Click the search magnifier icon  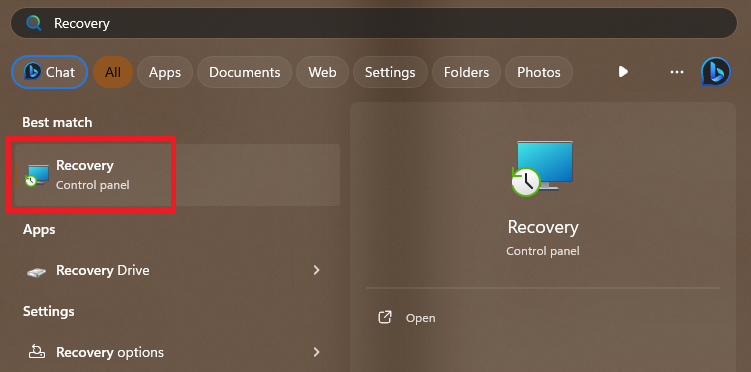tap(34, 23)
